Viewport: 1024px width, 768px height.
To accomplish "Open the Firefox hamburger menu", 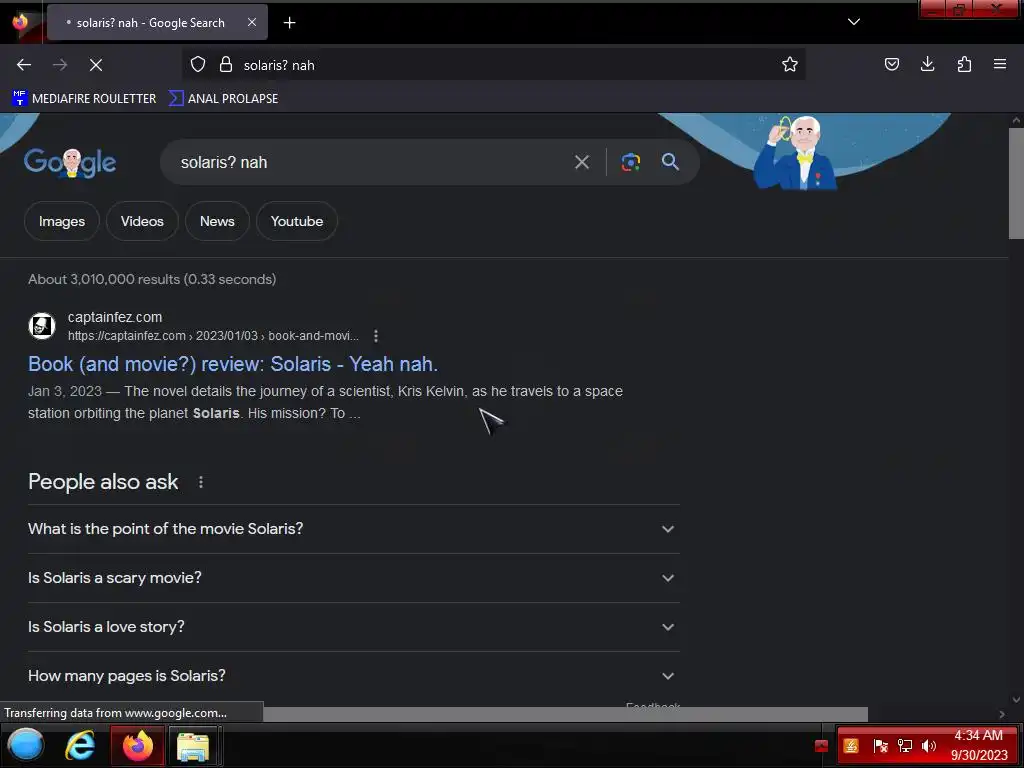I will [999, 64].
